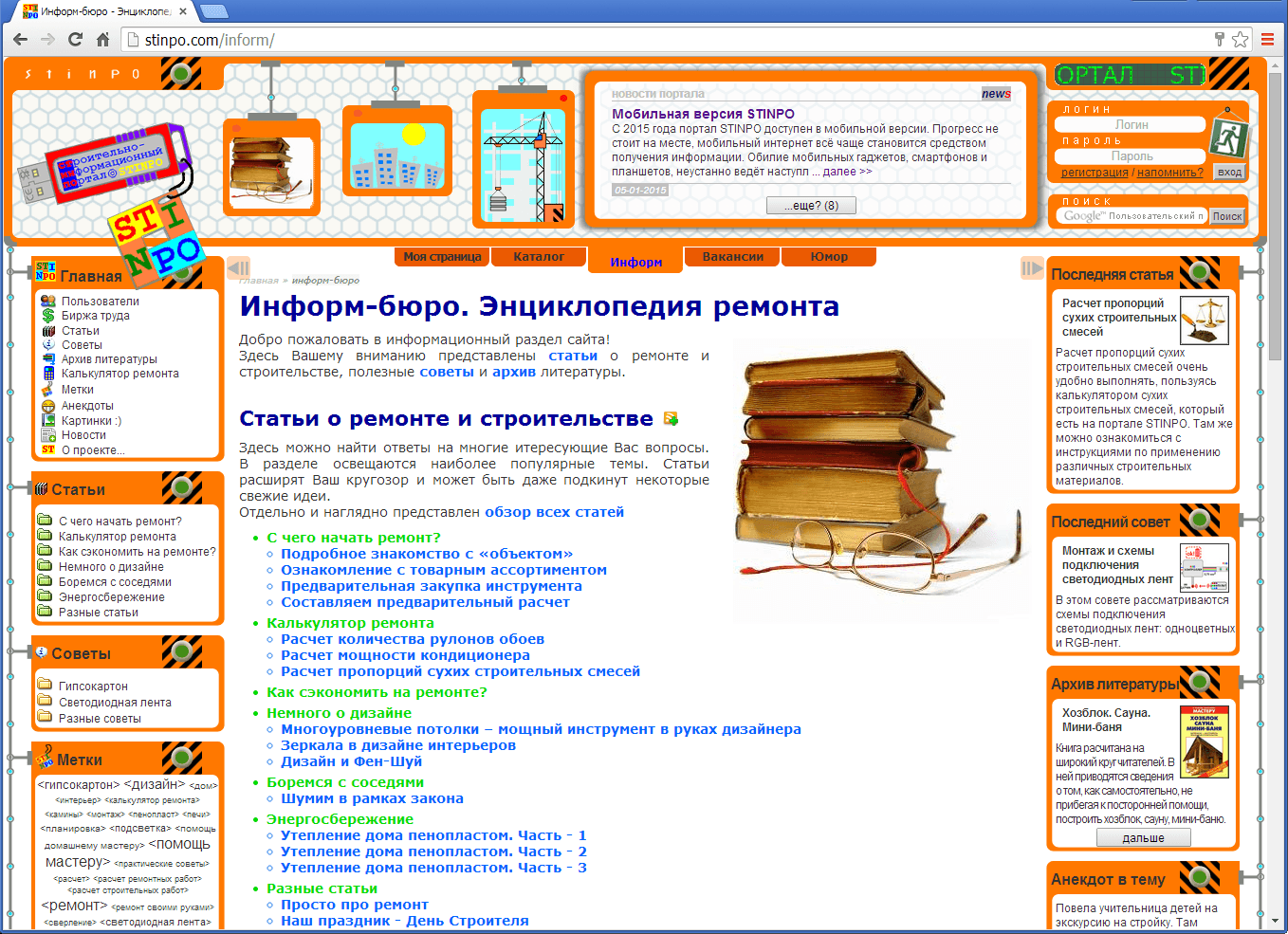
Task: Open the Хозблок book cover thumbnail
Action: [1205, 742]
